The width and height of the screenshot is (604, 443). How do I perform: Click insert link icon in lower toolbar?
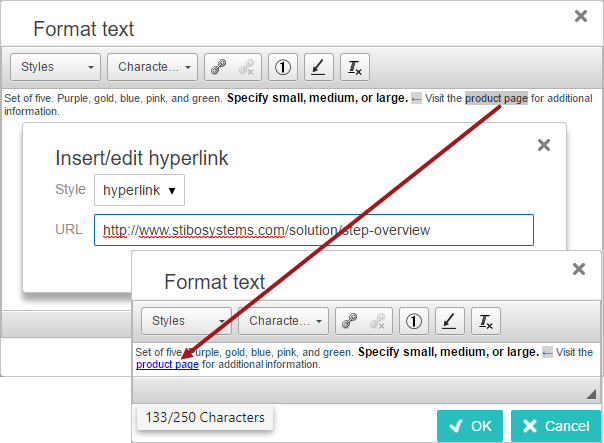point(349,321)
